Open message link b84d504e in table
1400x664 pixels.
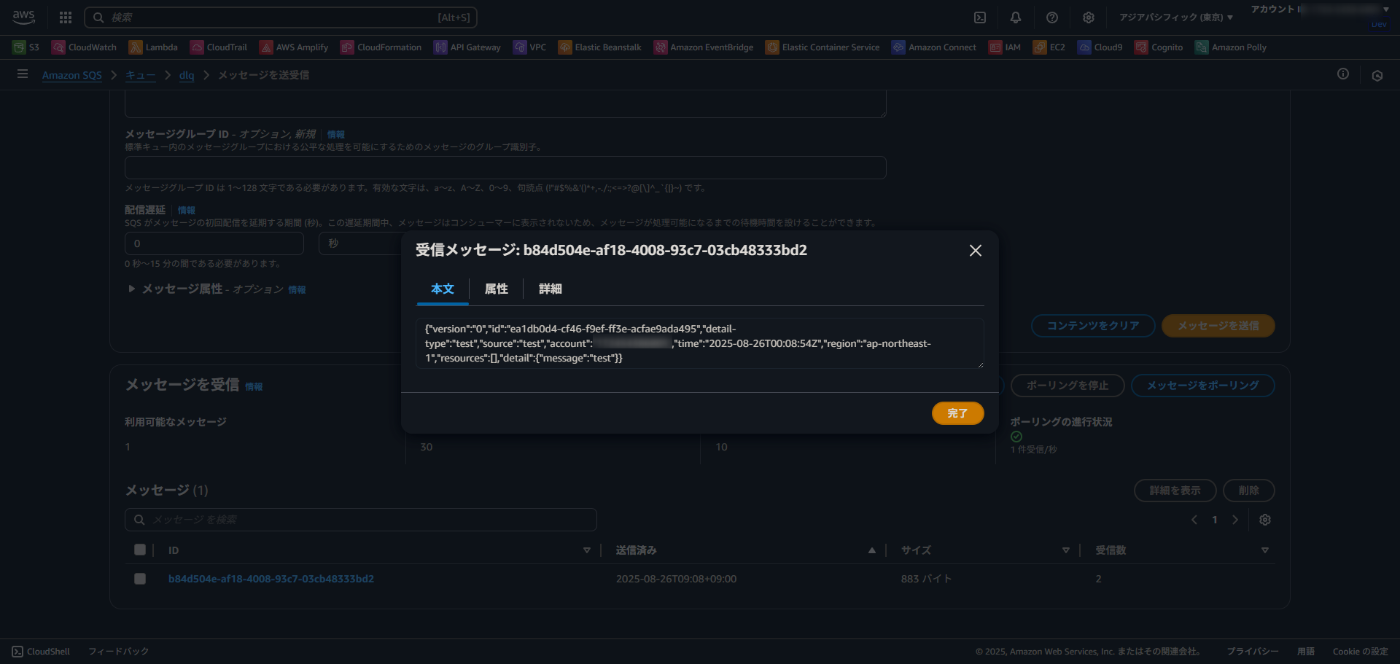tap(271, 578)
